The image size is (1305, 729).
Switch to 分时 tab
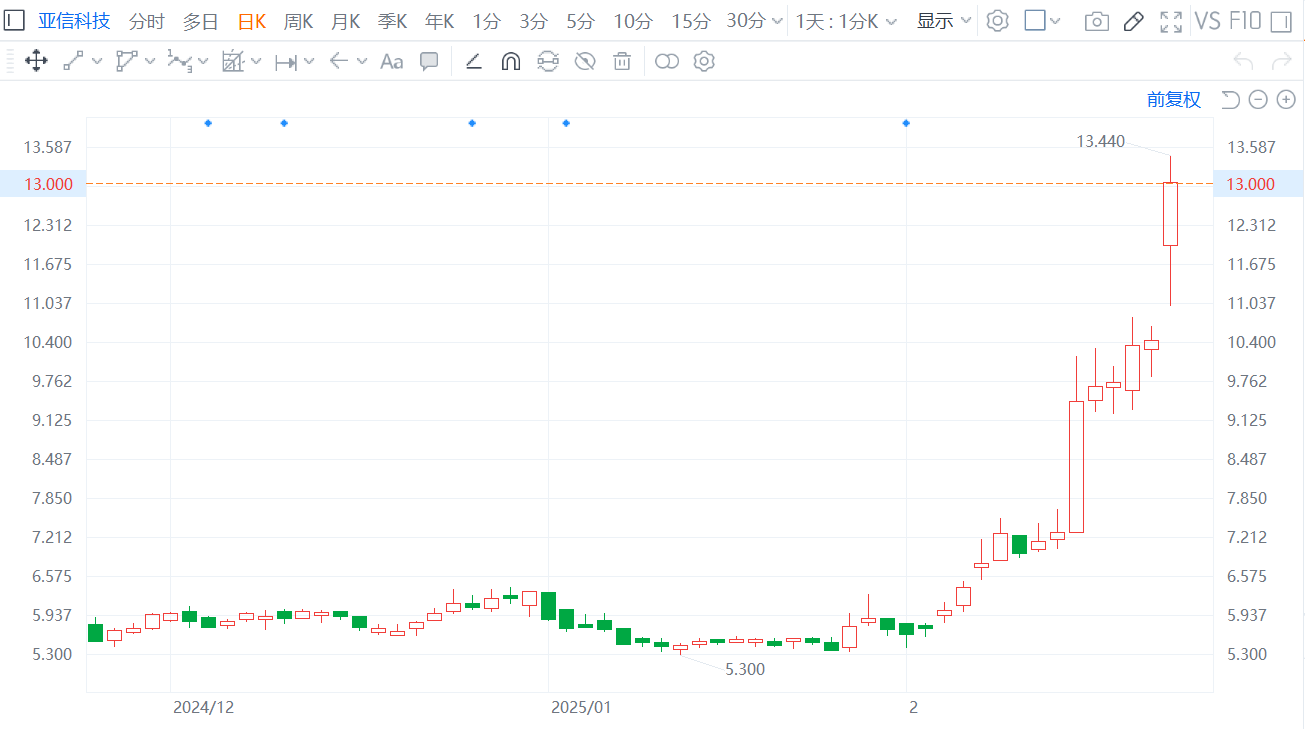147,20
